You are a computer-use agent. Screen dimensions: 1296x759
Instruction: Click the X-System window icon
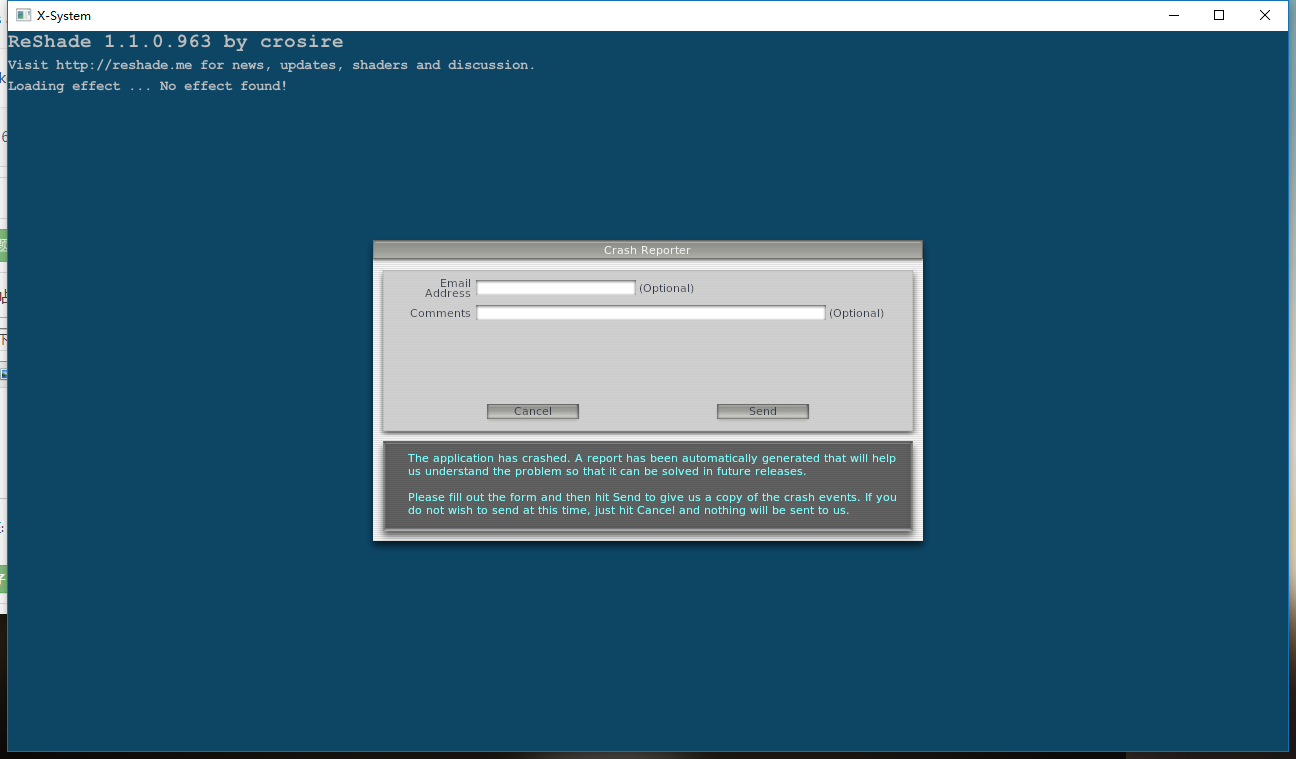point(23,15)
